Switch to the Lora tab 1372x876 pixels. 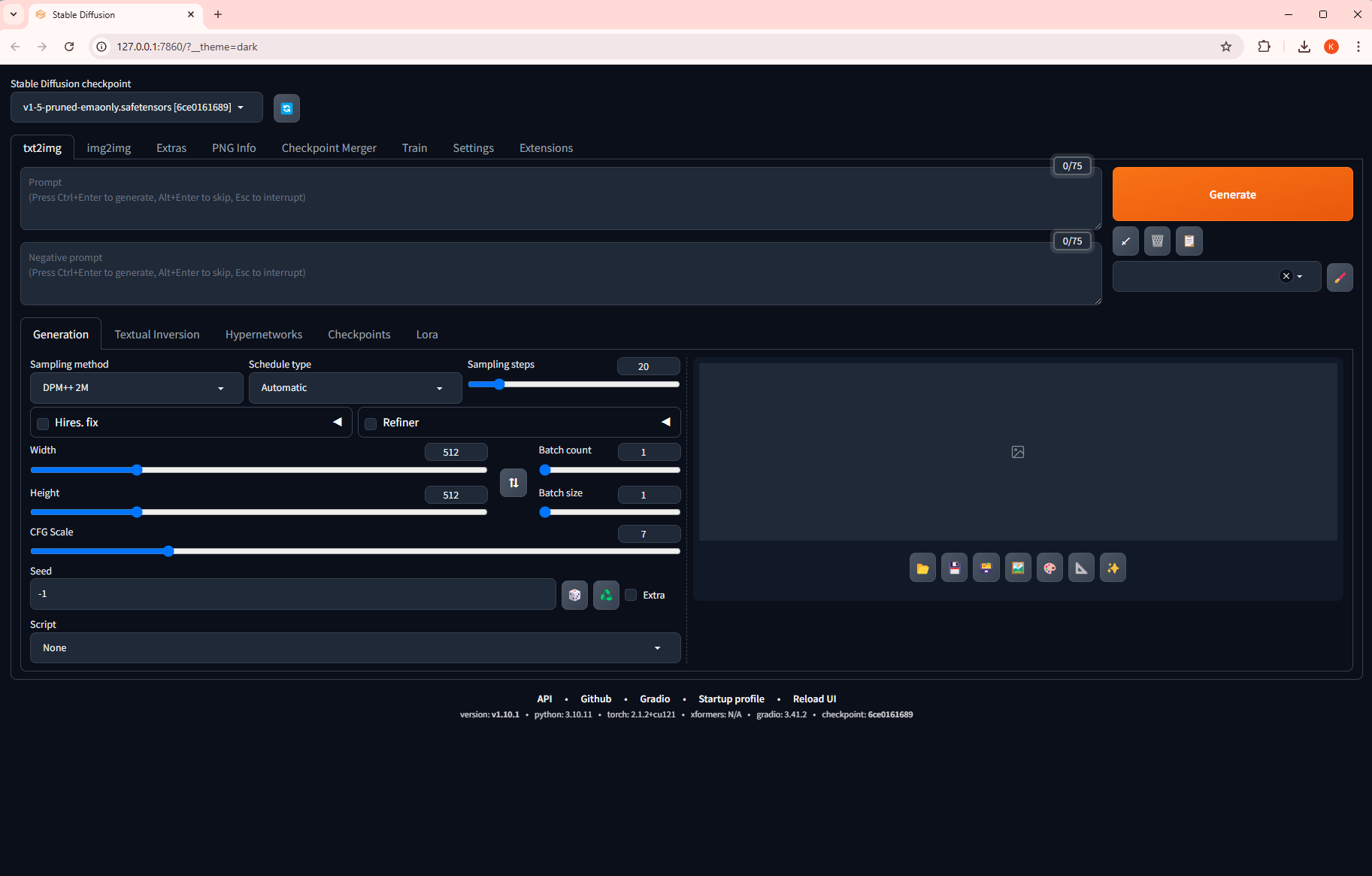click(427, 335)
